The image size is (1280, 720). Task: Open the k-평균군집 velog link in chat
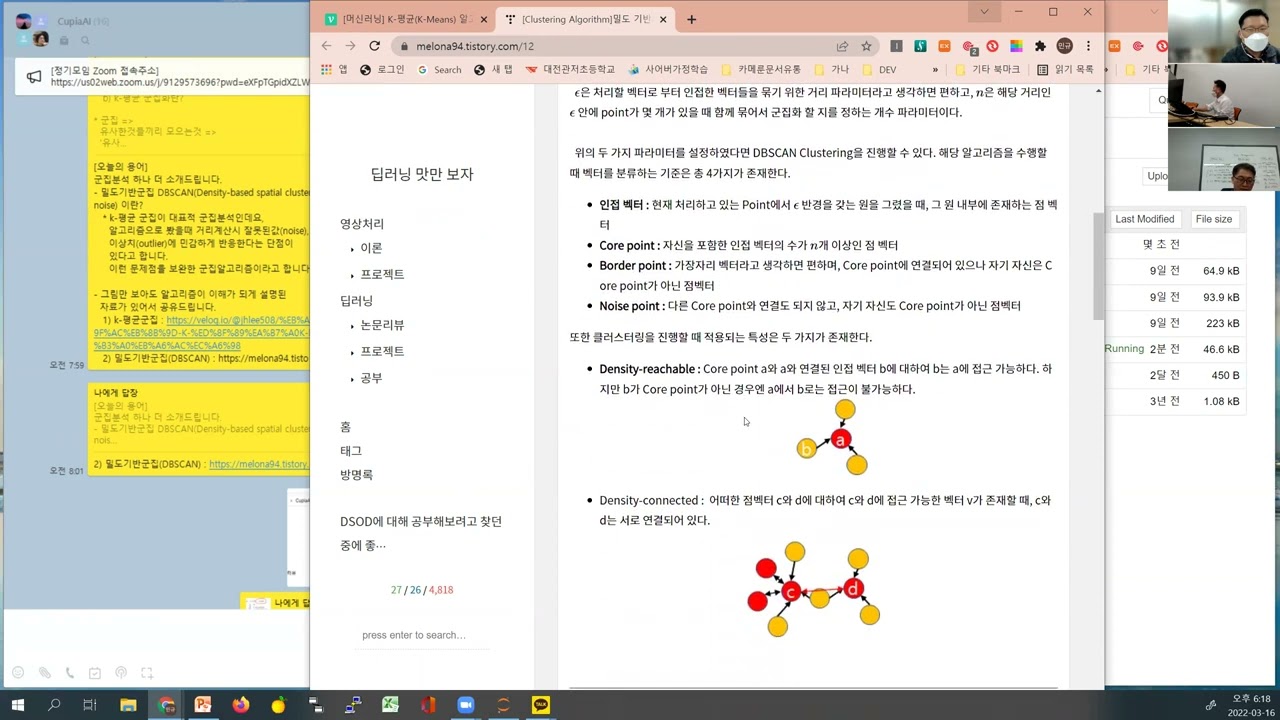203,333
